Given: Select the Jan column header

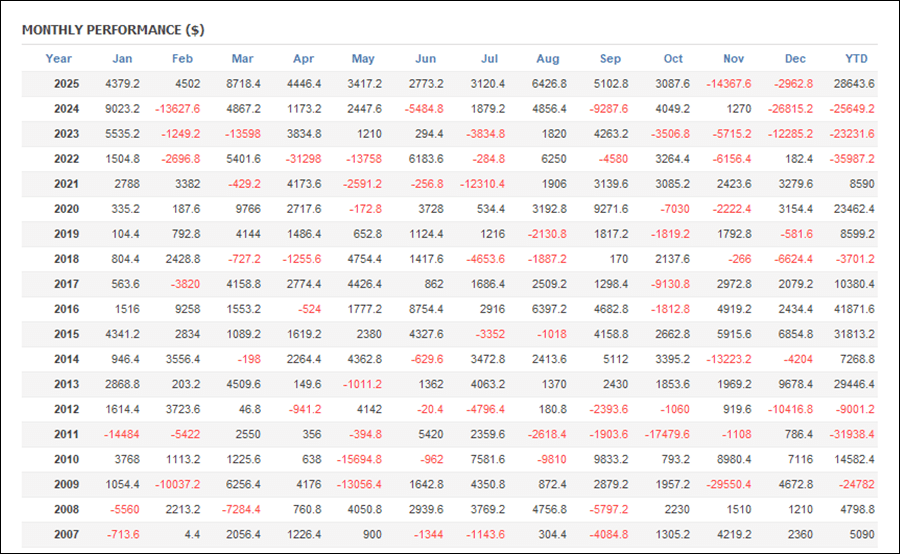Looking at the screenshot, I should (122, 59).
